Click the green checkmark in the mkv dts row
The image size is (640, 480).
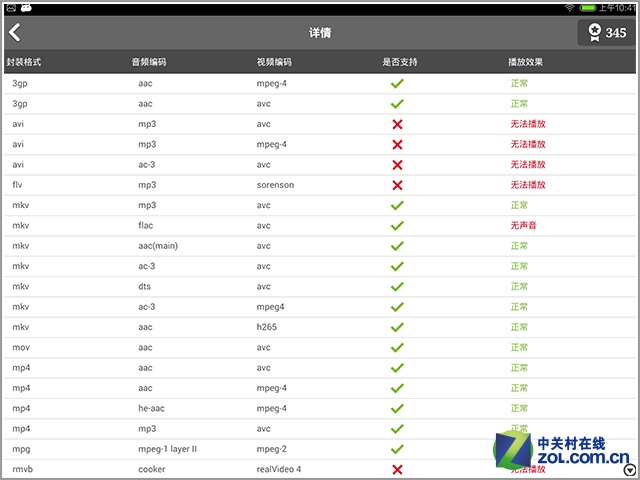[x=397, y=287]
